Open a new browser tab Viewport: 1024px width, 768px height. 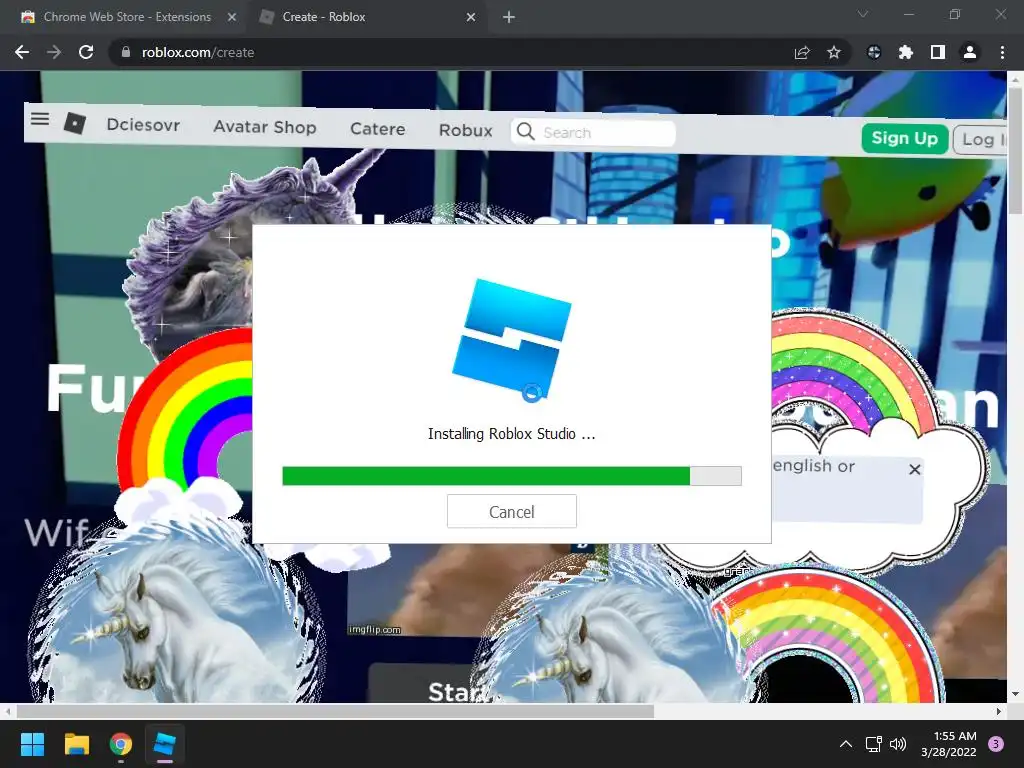(x=509, y=17)
